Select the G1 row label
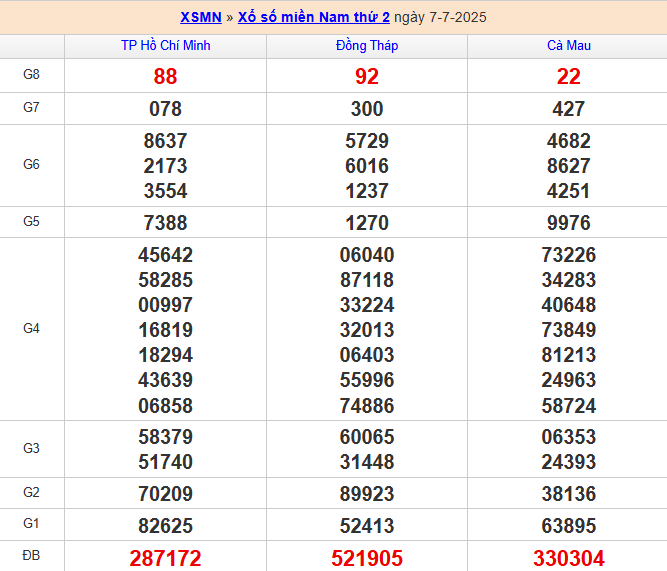Viewport: 667px width, 571px height. coord(31,523)
